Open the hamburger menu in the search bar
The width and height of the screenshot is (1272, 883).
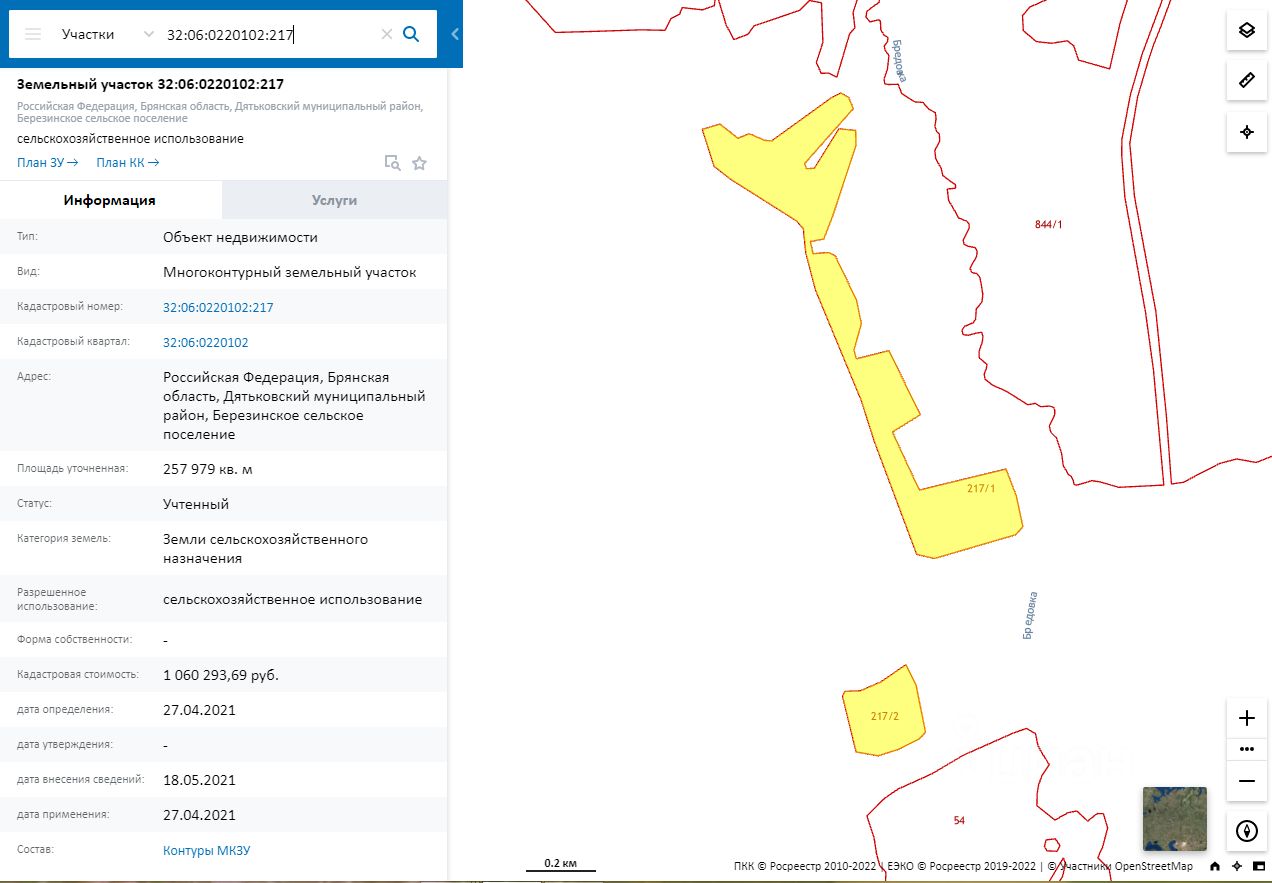33,34
